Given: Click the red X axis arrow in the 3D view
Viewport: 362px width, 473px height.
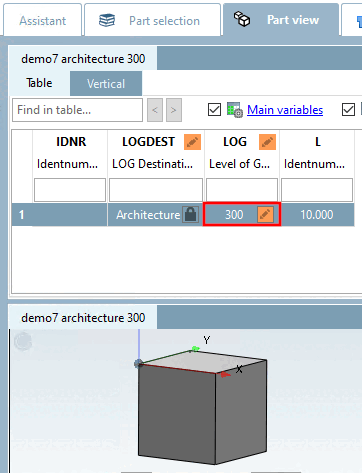Looking at the screenshot, I should pos(226,375).
